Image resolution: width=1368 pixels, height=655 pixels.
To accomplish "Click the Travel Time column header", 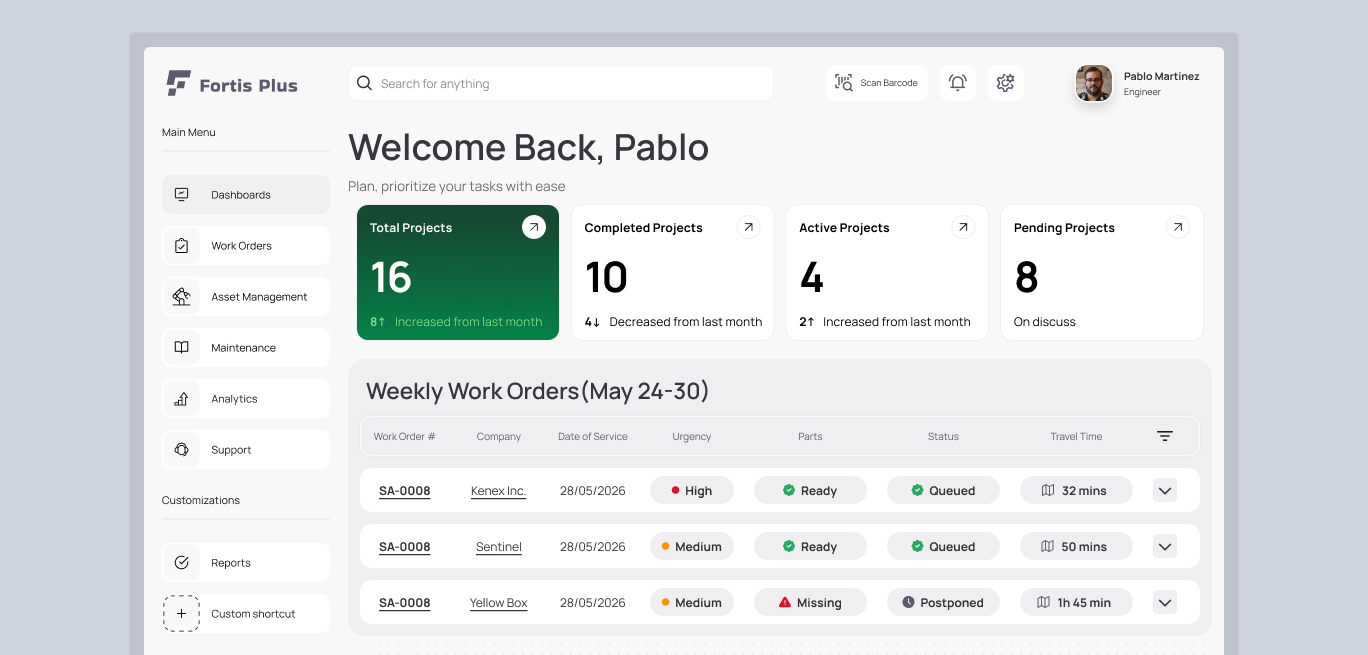I will (1076, 437).
